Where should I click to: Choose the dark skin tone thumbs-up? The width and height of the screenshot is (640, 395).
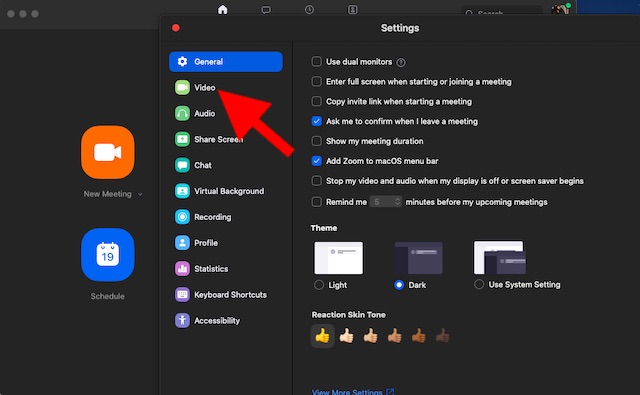(443, 336)
